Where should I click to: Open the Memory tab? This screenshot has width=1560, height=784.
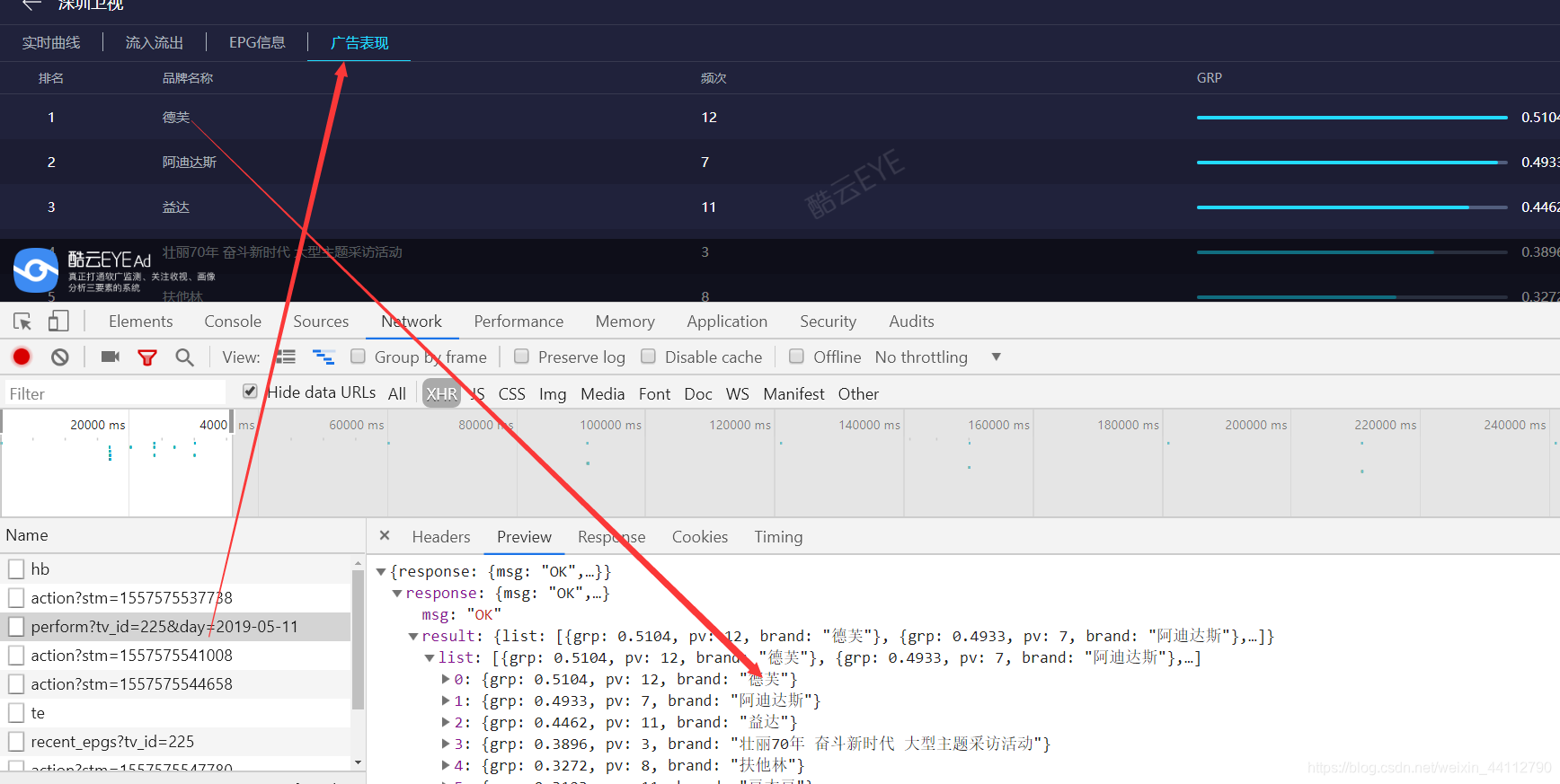coord(625,322)
